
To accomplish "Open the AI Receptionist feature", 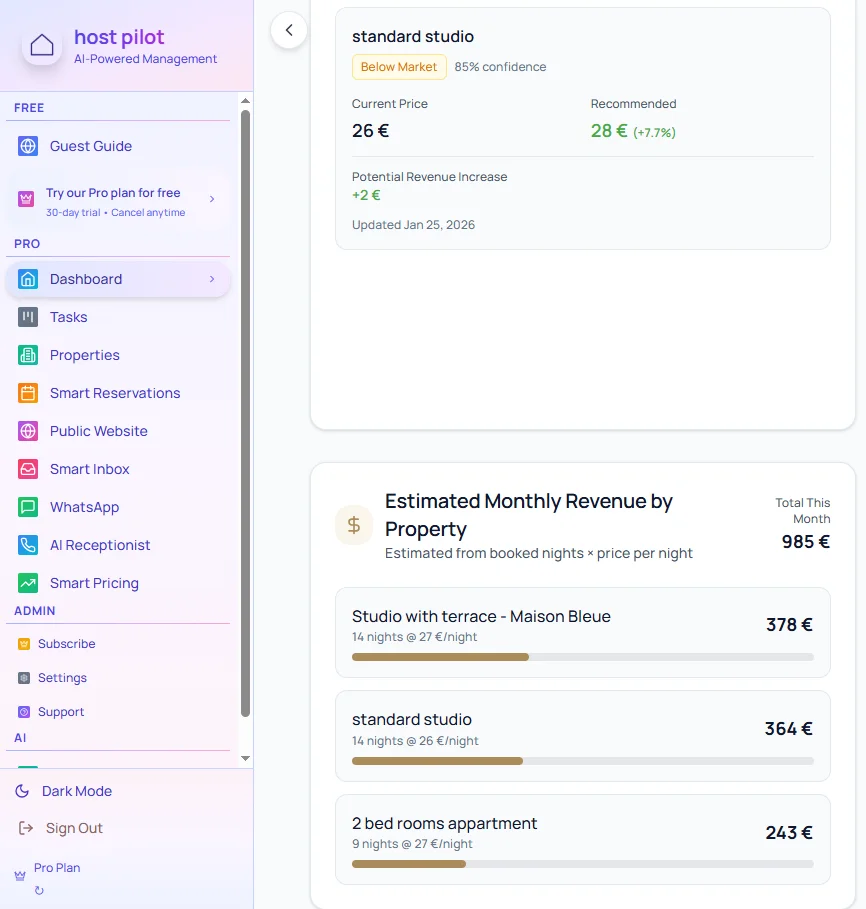I will 98,545.
